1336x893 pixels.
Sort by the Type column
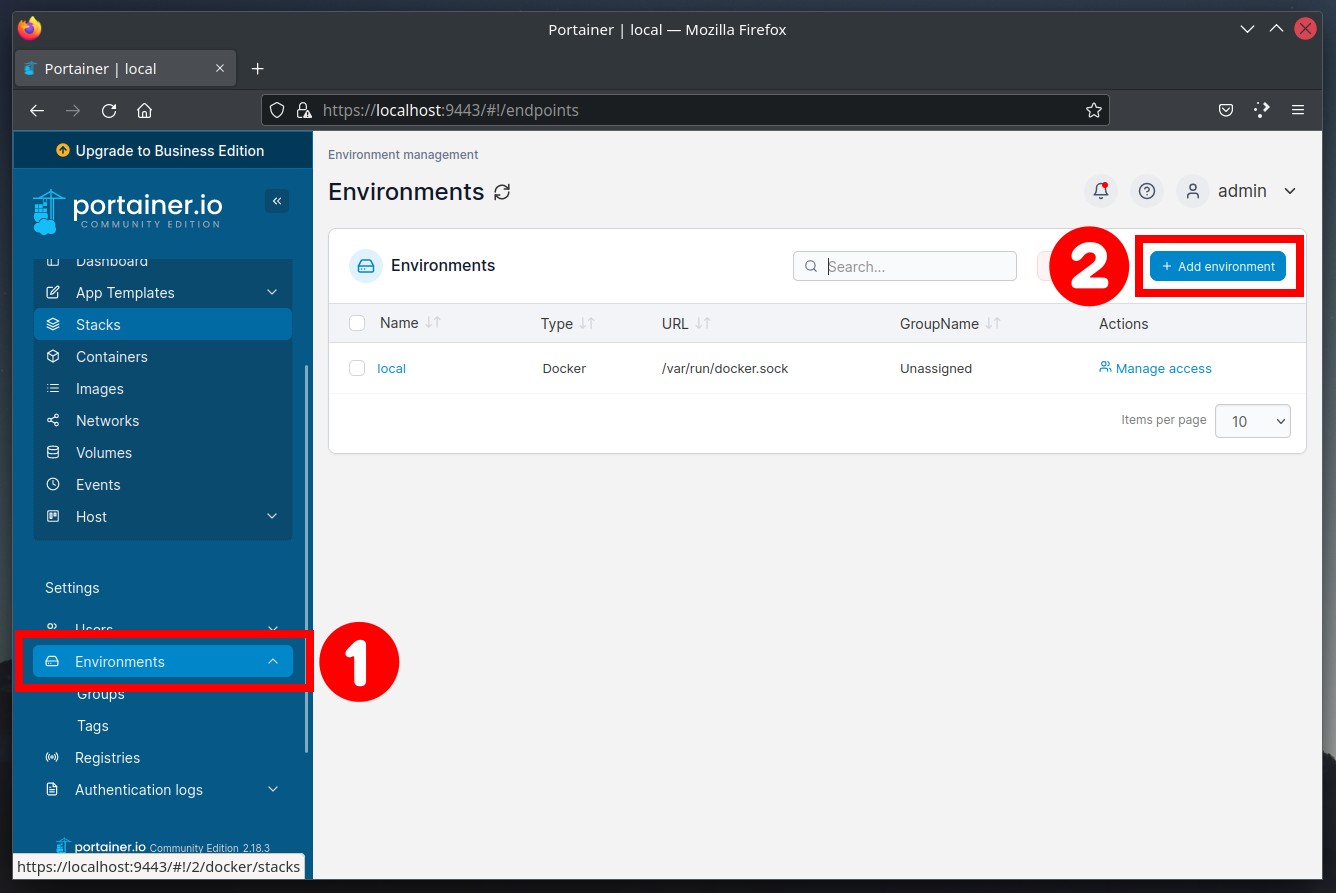[568, 323]
